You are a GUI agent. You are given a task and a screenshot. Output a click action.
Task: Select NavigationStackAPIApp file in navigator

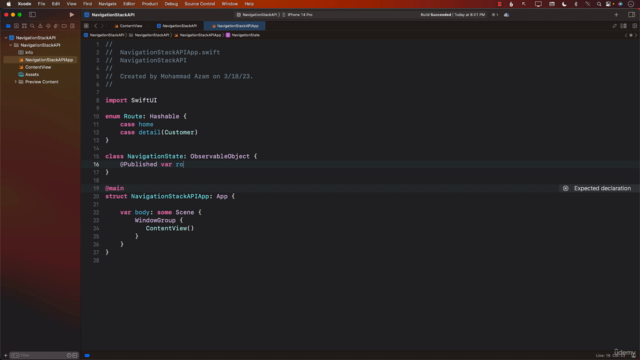point(40,60)
